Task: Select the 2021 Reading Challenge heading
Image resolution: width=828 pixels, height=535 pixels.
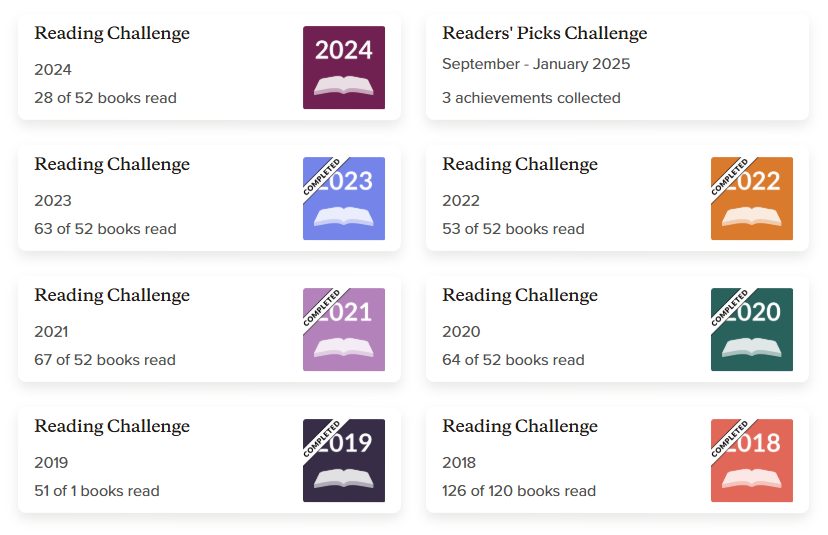Action: (x=112, y=295)
